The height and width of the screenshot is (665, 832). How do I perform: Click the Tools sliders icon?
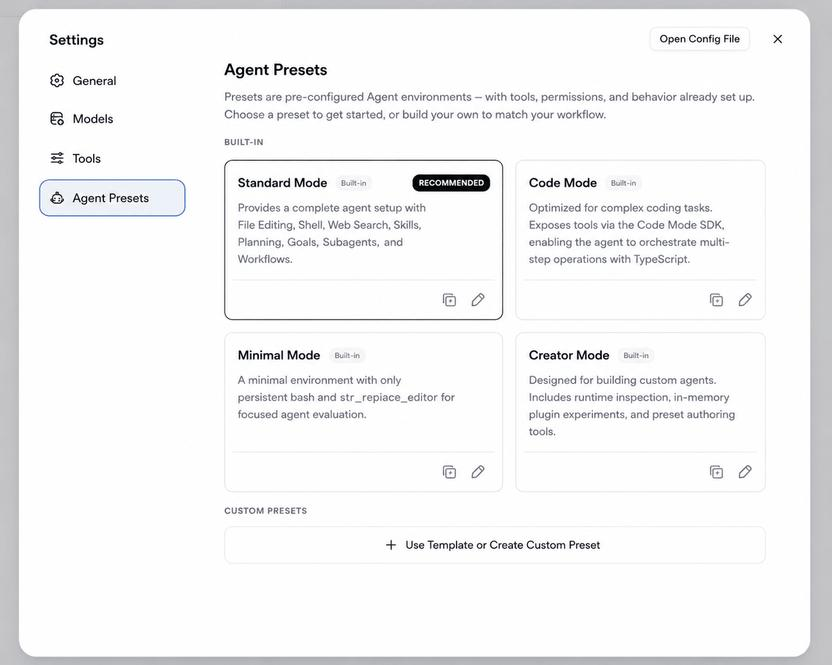pyautogui.click(x=57, y=158)
